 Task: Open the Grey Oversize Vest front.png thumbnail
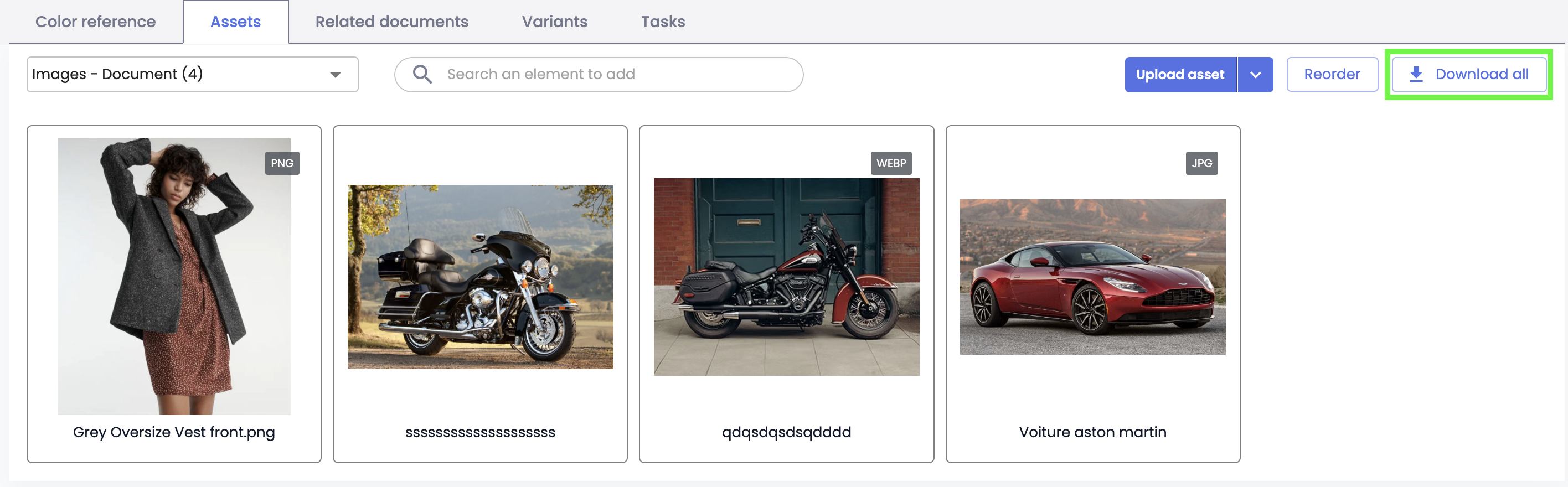coord(174,277)
